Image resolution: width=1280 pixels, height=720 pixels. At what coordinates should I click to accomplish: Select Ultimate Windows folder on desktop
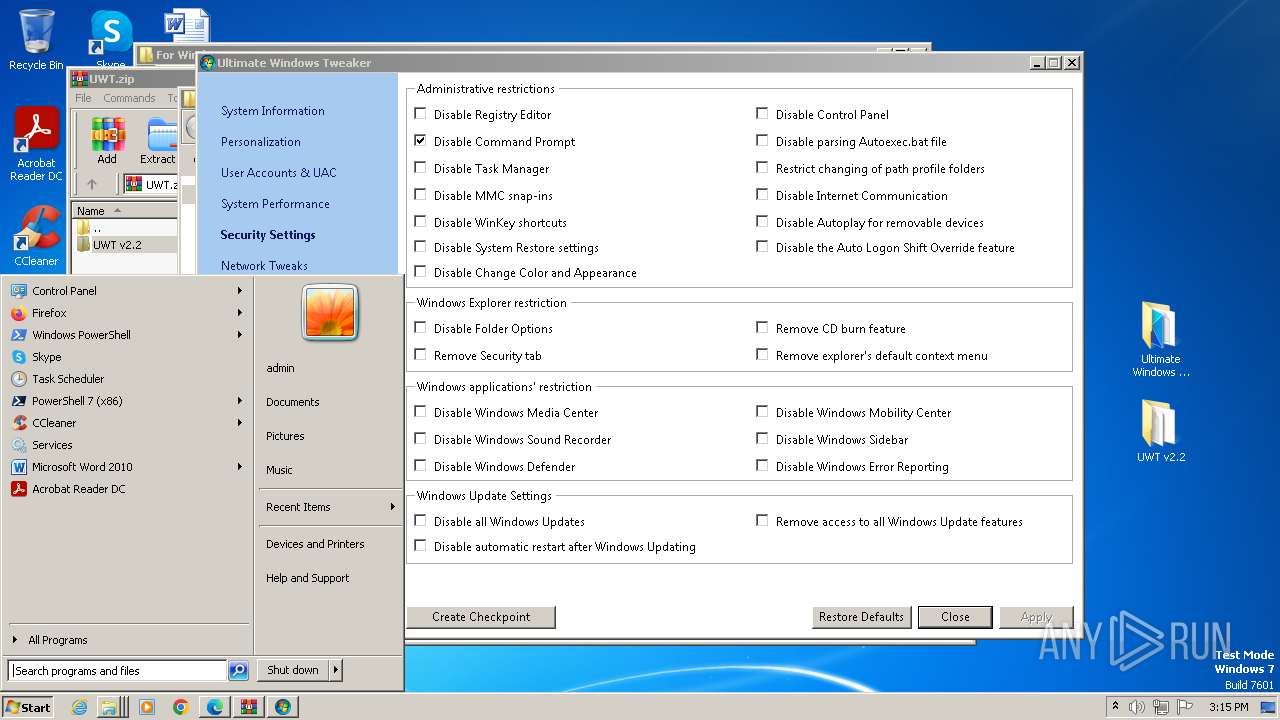point(1160,339)
